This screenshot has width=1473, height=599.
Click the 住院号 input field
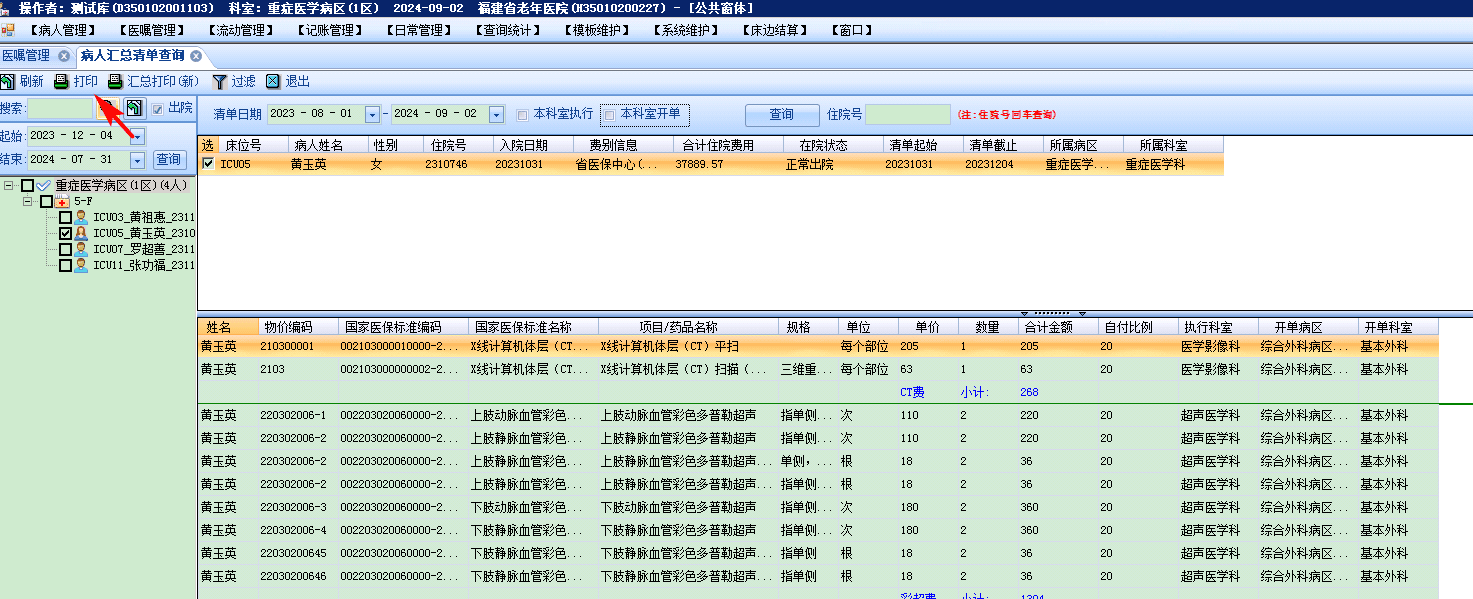click(907, 115)
